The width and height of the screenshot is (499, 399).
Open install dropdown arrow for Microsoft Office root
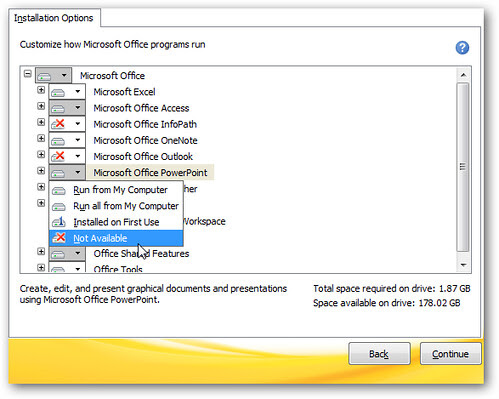point(64,75)
